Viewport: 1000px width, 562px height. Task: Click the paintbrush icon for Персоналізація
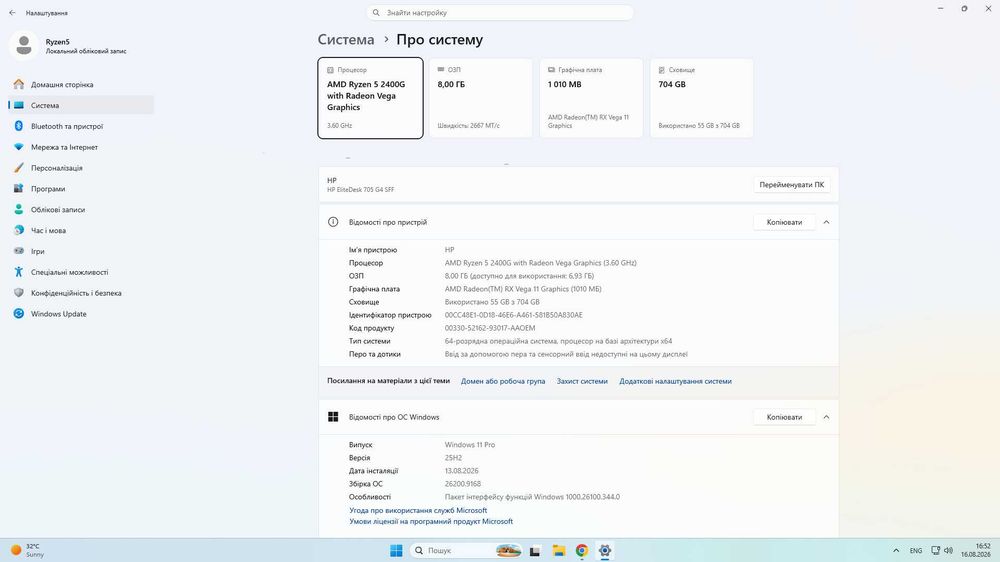(x=18, y=168)
